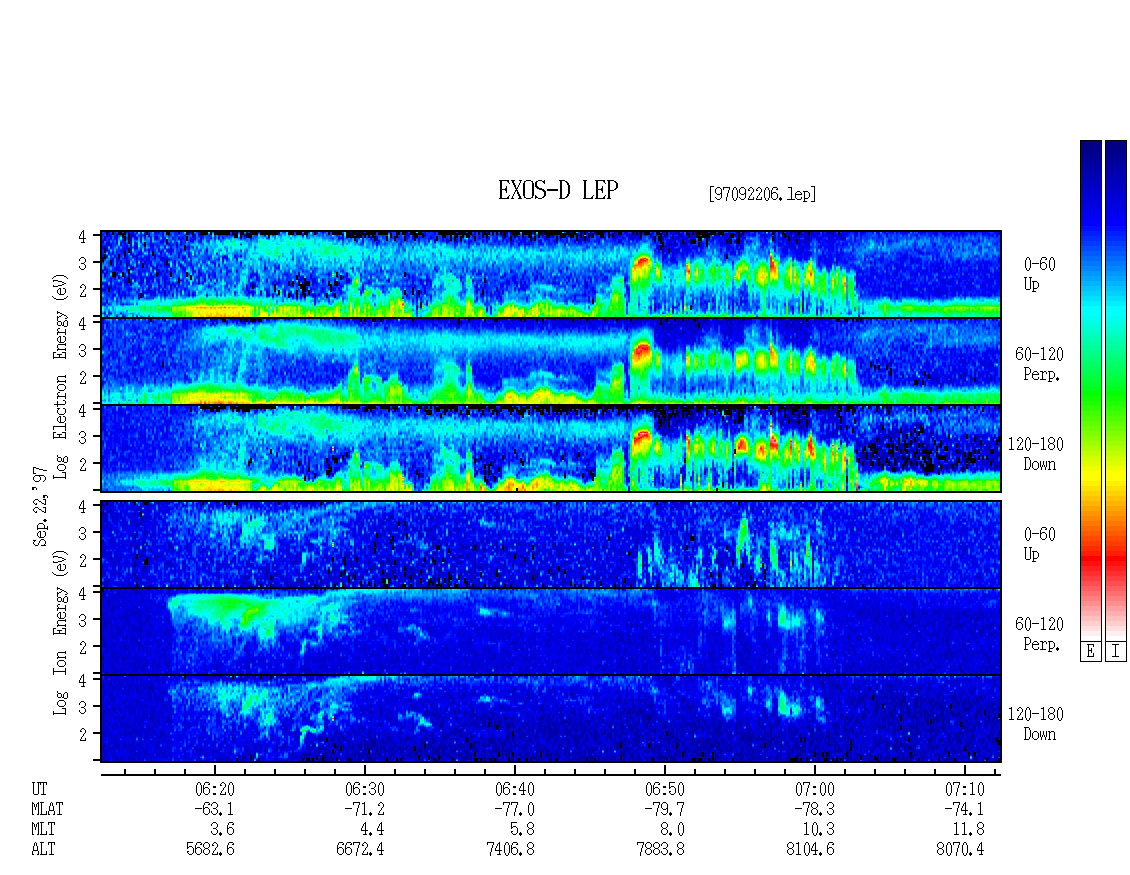Viewport: 1130px width, 875px height.
Task: Click the MLT value 4.4
Action: coord(373,830)
